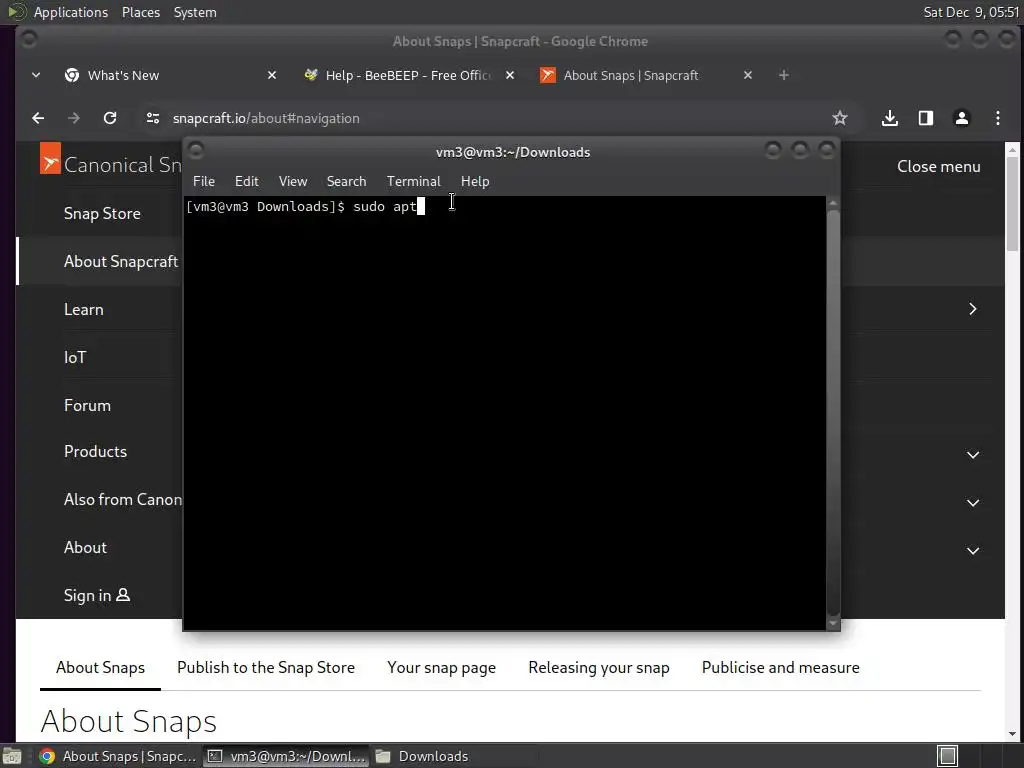This screenshot has height=768, width=1024.
Task: Open Chrome downloads icon
Action: coord(889,118)
